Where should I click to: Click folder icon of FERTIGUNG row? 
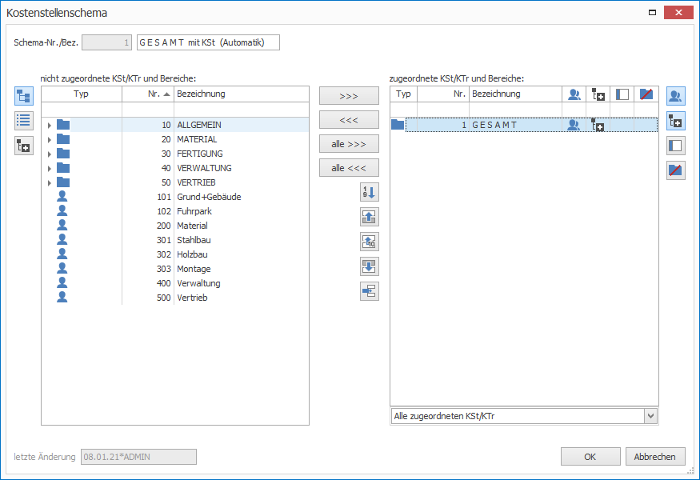[63, 154]
